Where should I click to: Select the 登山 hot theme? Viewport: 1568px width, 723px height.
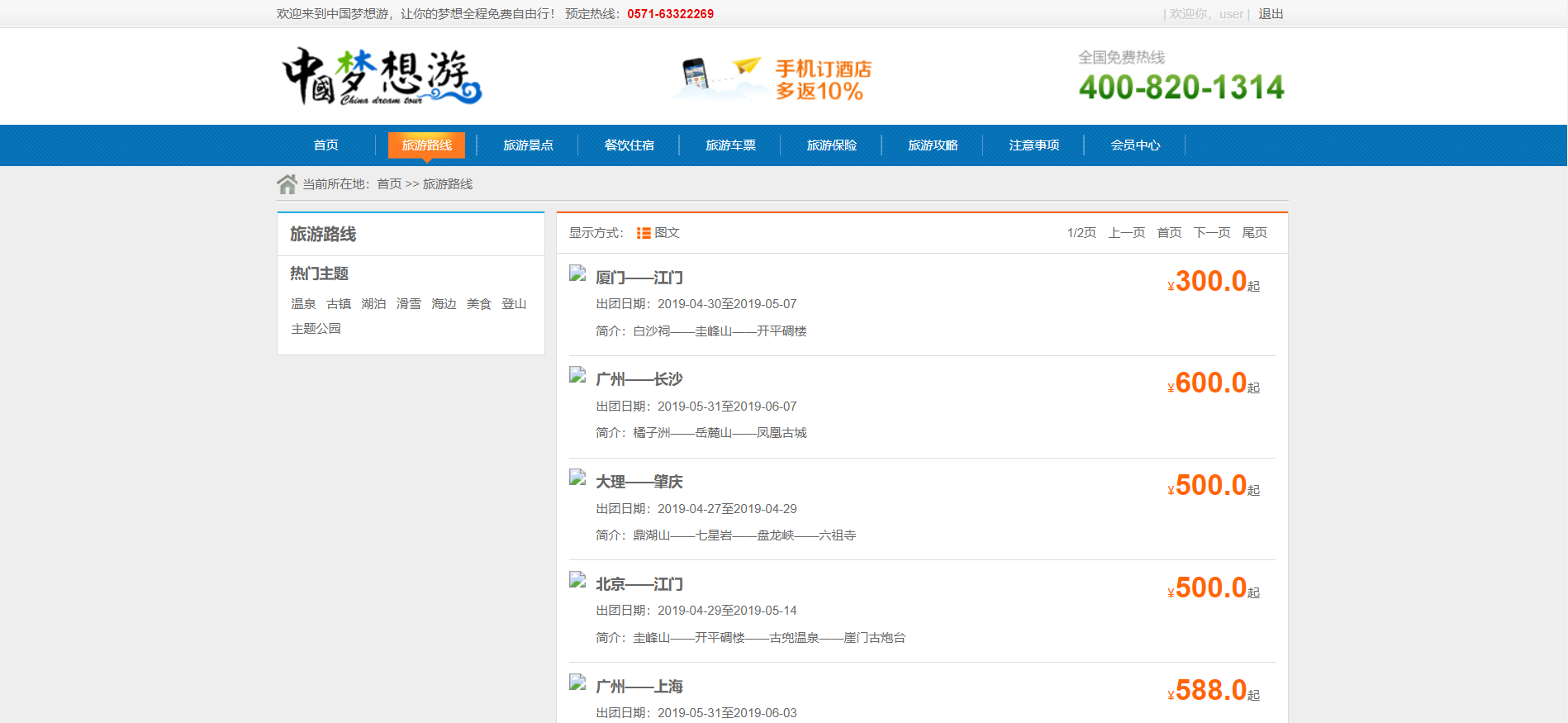coord(514,304)
